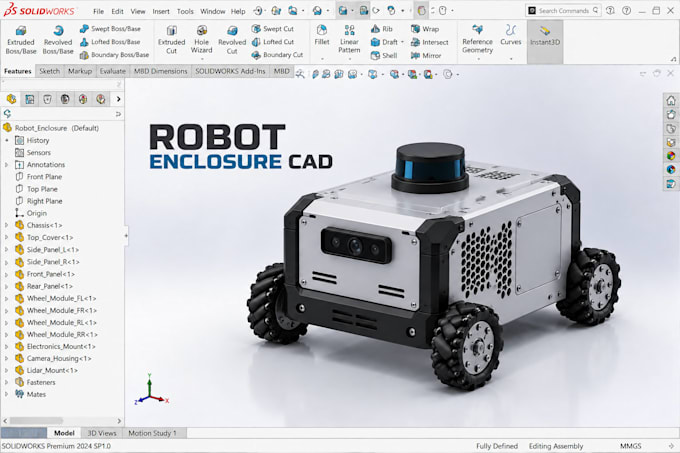680x453 pixels.
Task: Expand the Annotations node
Action: 7,165
